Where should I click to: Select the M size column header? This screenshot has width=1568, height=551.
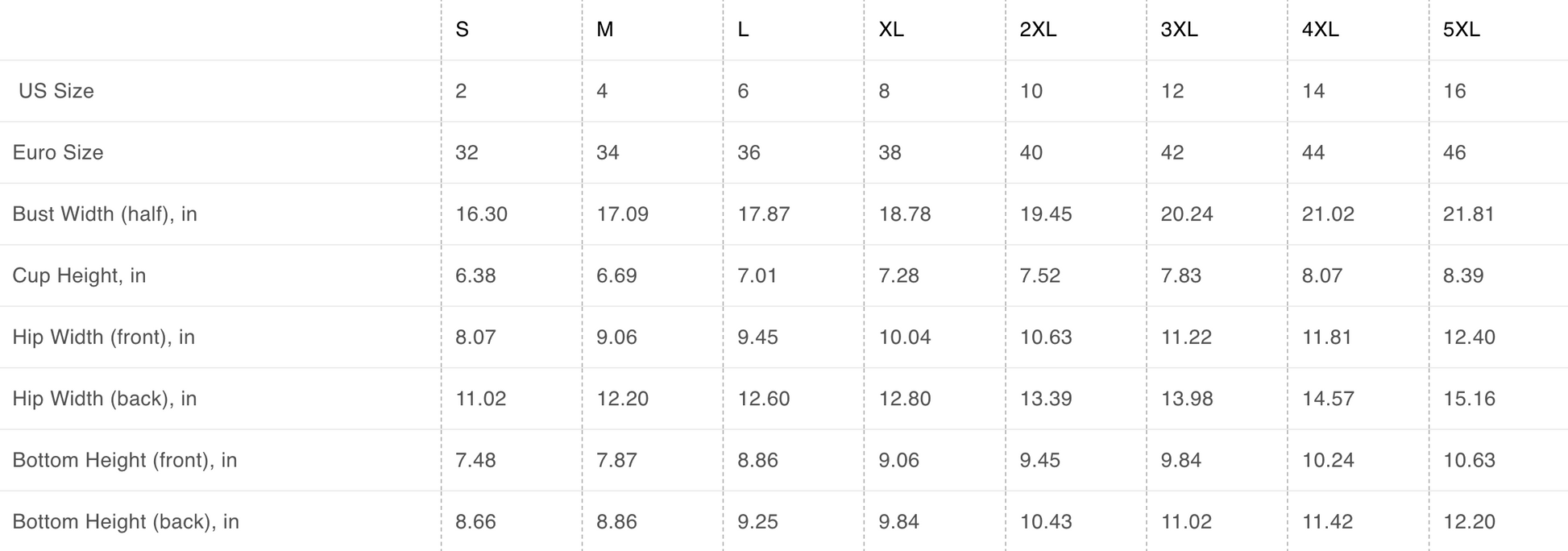(604, 30)
